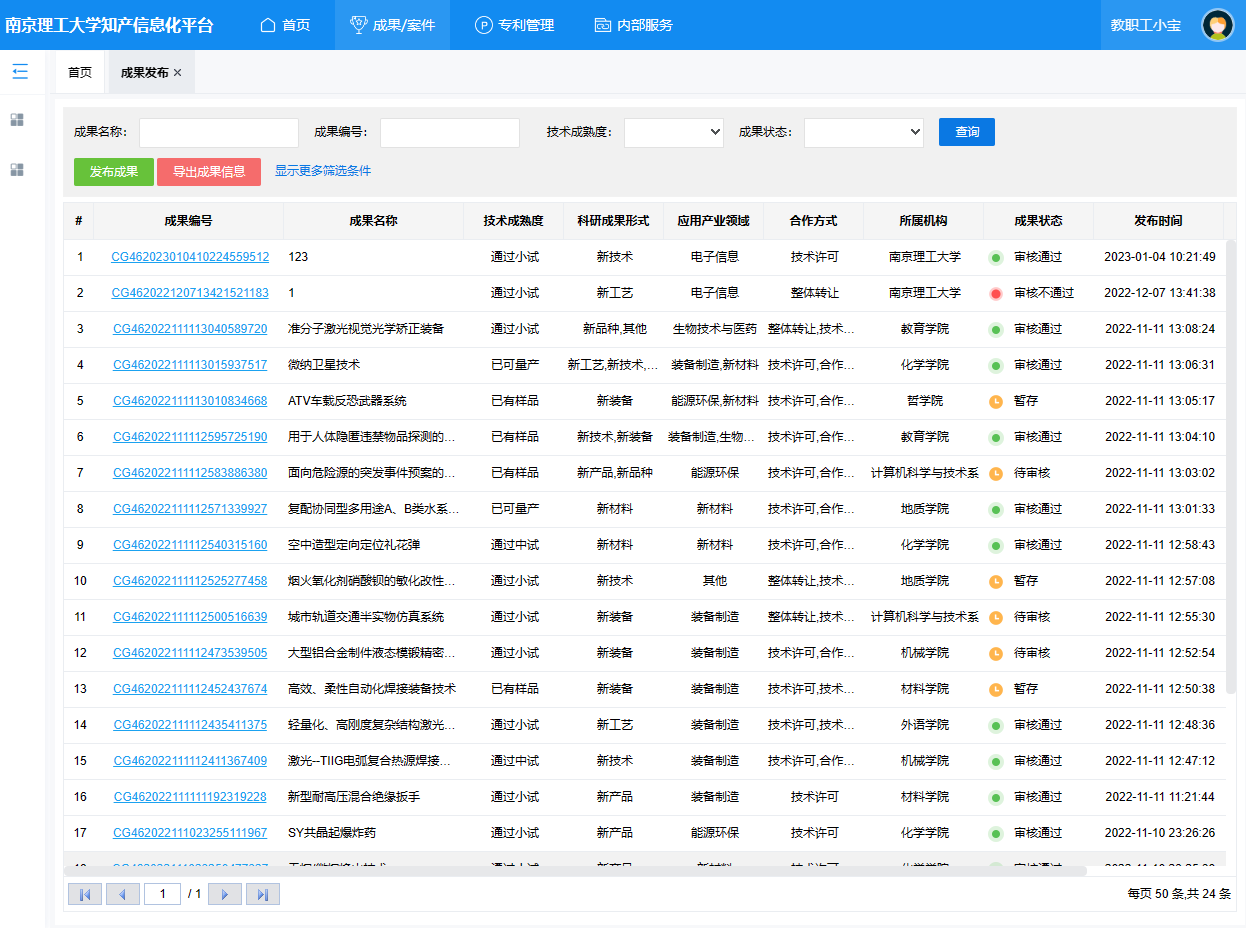Open result CG462022111113015937517
Screen dimensions: 1246x928
(190, 365)
